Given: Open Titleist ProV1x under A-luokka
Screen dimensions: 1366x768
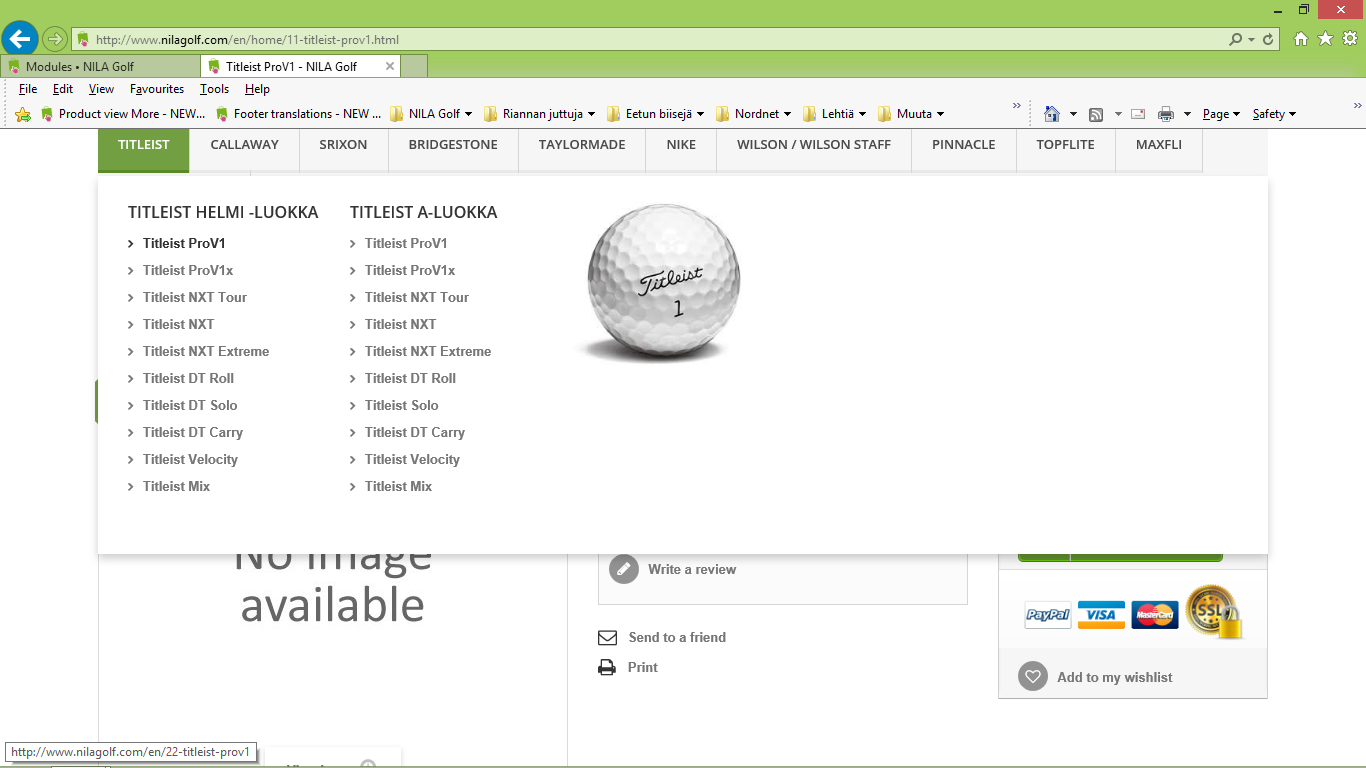Looking at the screenshot, I should click(410, 270).
